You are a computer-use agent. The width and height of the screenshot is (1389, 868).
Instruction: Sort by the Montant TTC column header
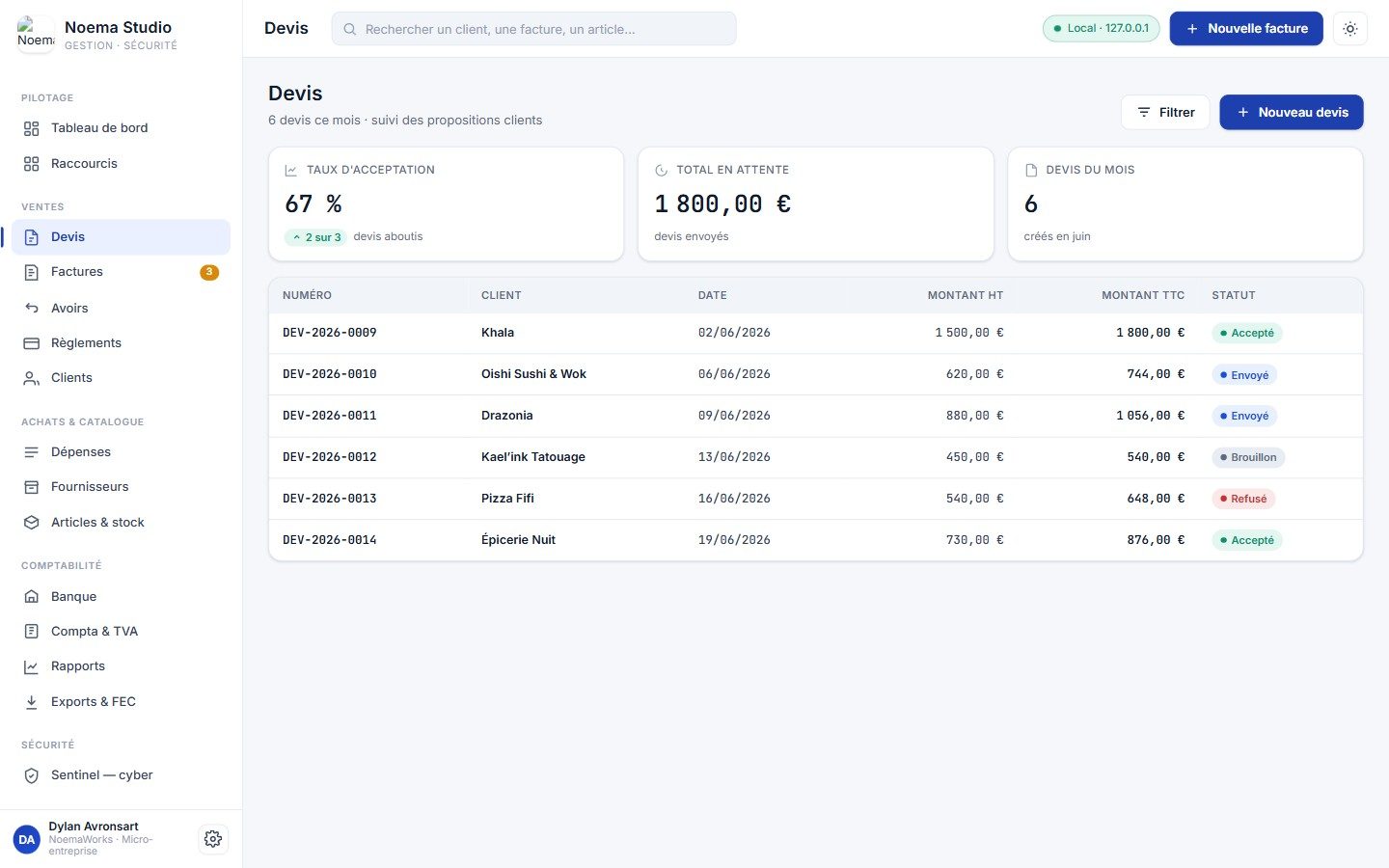pyautogui.click(x=1143, y=295)
